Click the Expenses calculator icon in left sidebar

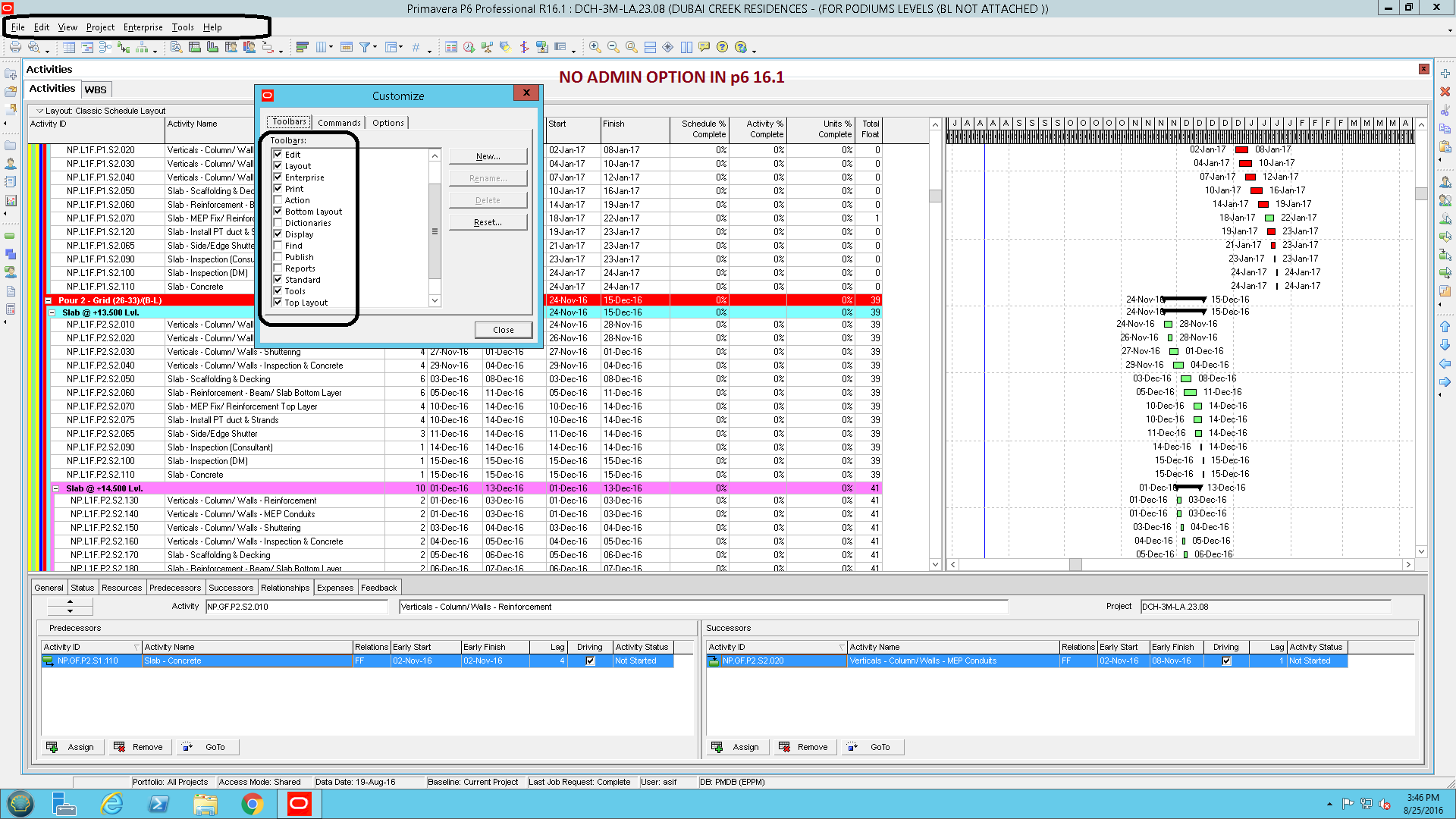coord(11,309)
